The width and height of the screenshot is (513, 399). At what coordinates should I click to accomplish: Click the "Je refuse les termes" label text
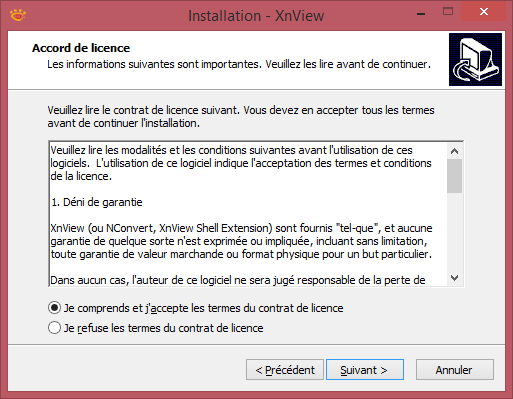click(163, 328)
